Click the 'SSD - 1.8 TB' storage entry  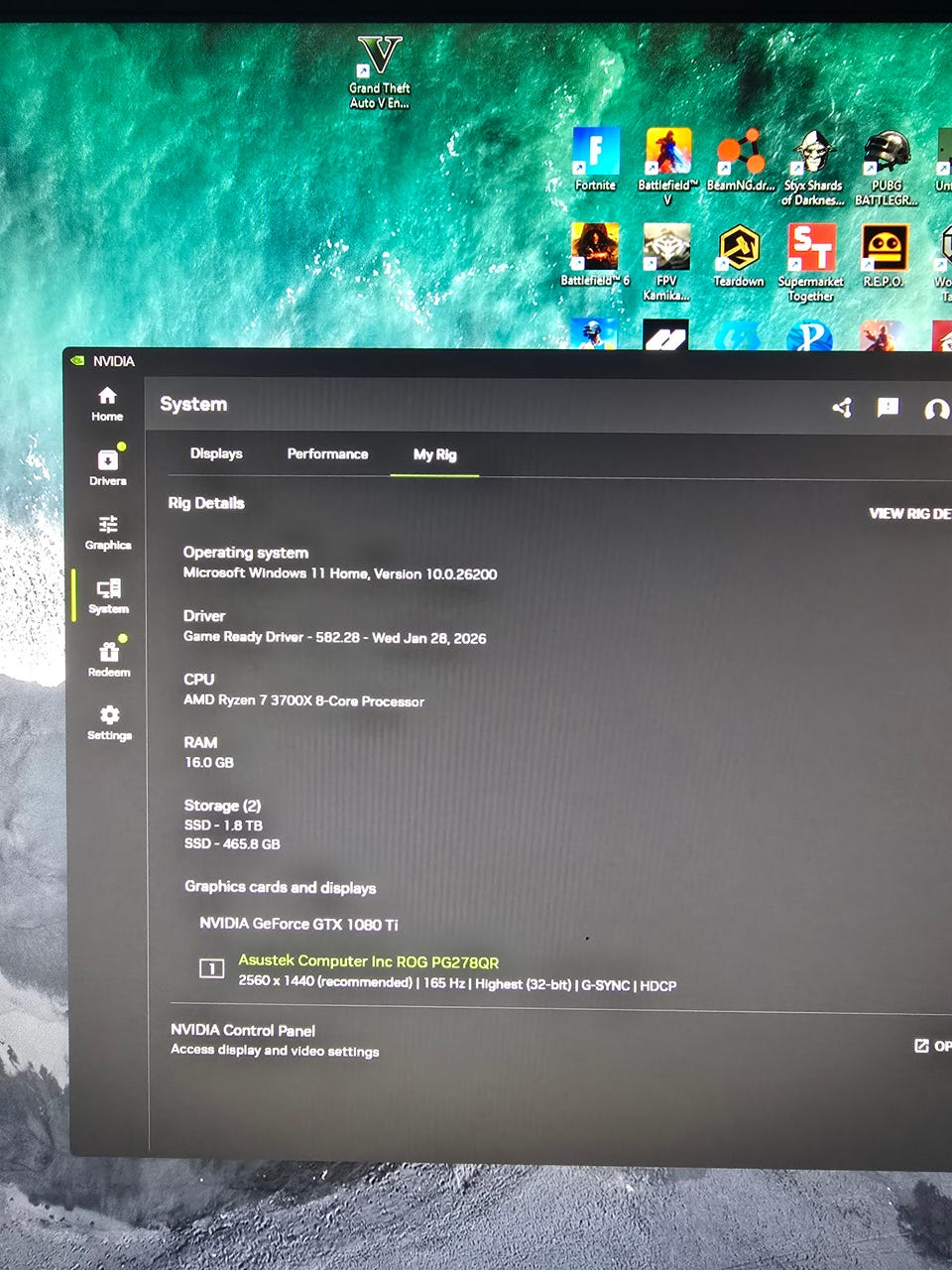click(223, 825)
